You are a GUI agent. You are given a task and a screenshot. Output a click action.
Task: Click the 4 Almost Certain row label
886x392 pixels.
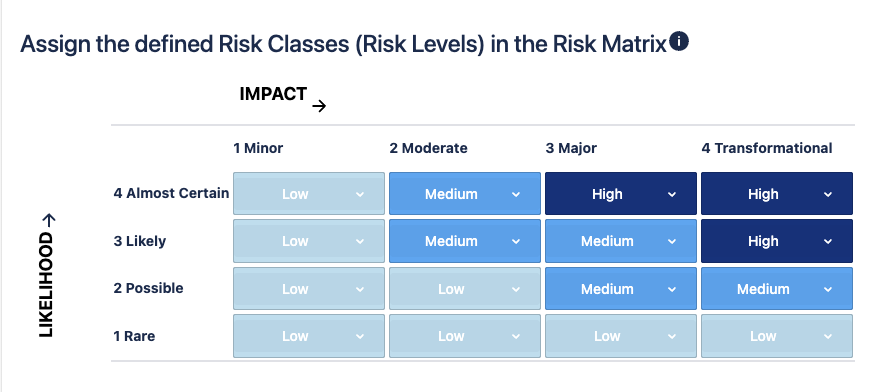[x=171, y=193]
